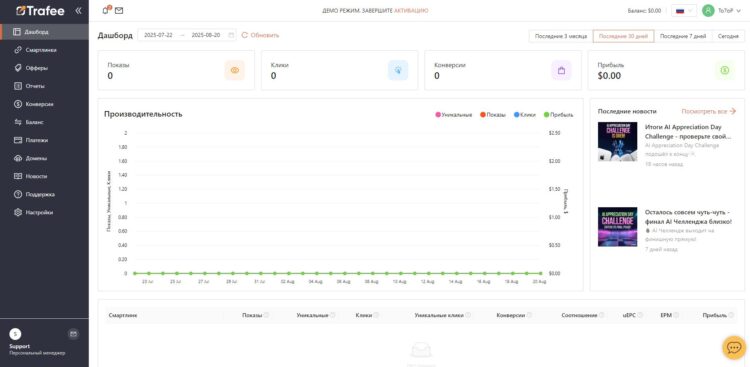The height and width of the screenshot is (367, 750).
Task: Click the Trafee logo
Action: point(40,11)
